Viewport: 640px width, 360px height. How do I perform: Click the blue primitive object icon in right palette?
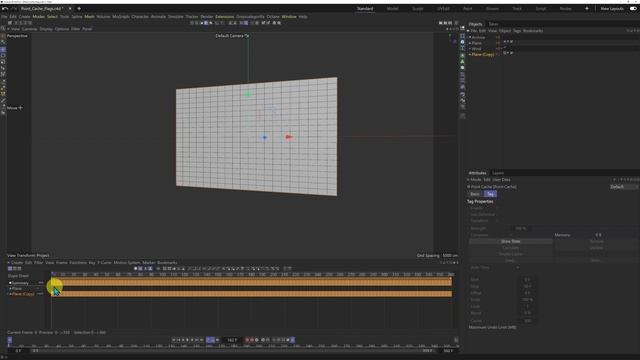pyautogui.click(x=462, y=42)
